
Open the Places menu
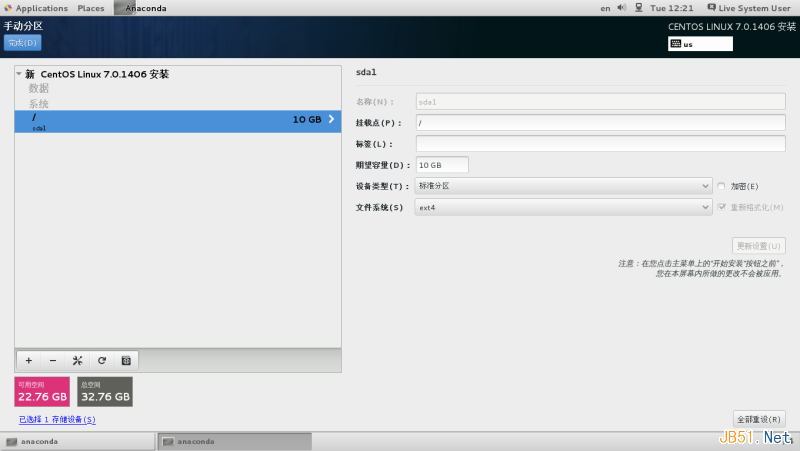[91, 8]
